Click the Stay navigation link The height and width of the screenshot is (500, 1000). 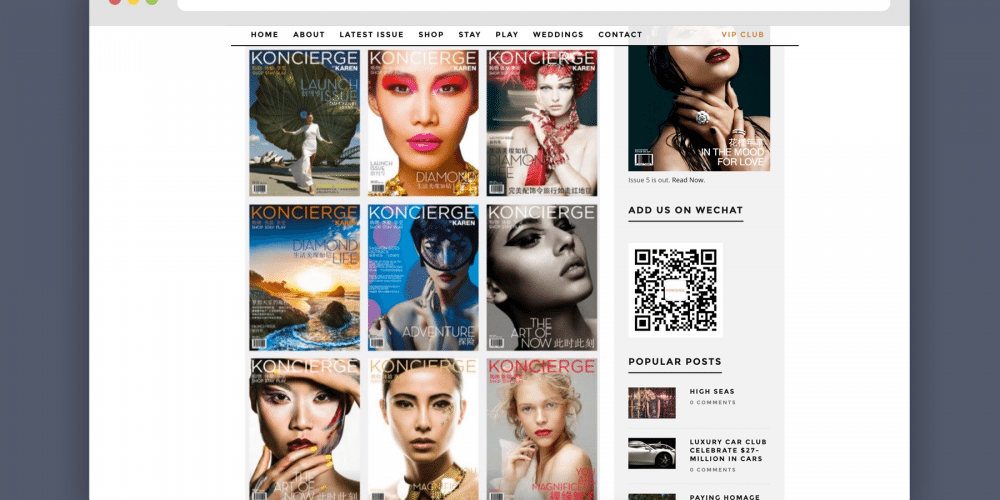[x=469, y=35]
